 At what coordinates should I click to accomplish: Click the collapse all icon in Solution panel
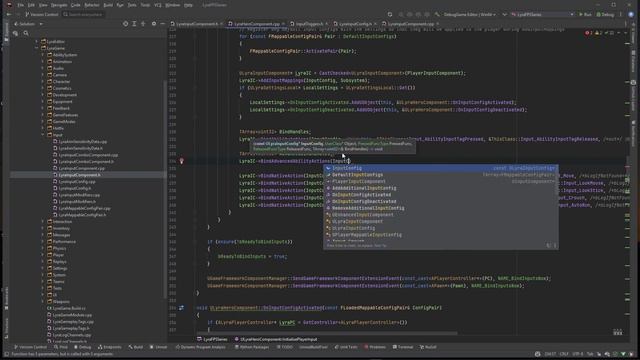point(143,24)
